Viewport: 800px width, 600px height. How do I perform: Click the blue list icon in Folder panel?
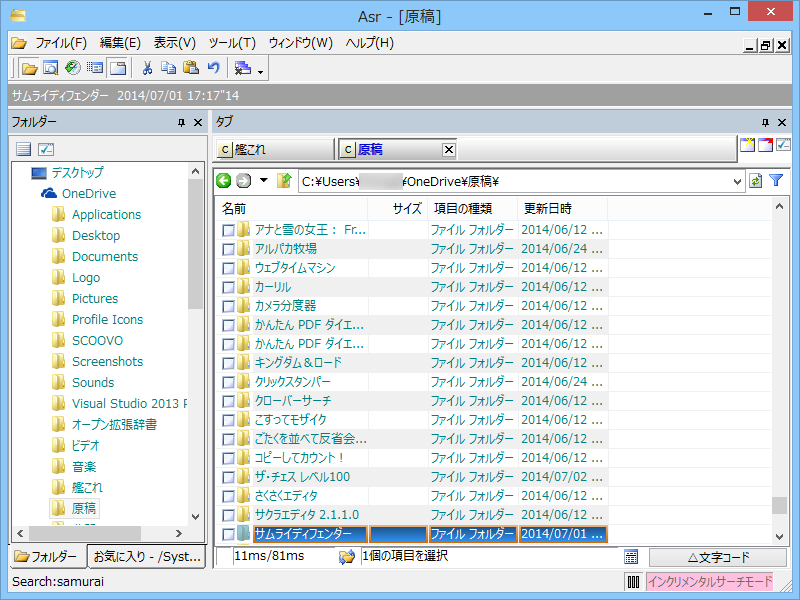coord(23,149)
